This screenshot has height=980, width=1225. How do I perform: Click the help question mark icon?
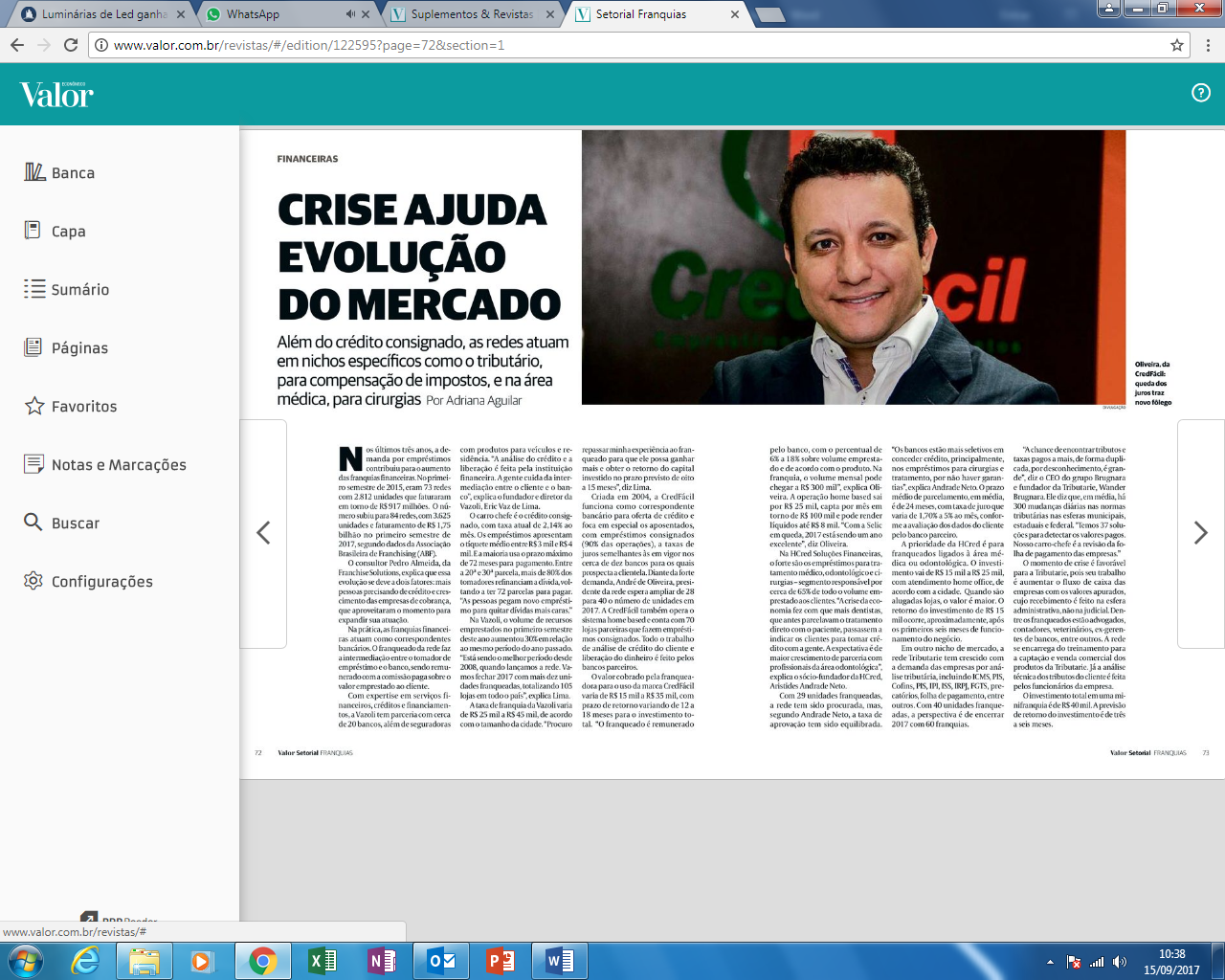coord(1201,93)
